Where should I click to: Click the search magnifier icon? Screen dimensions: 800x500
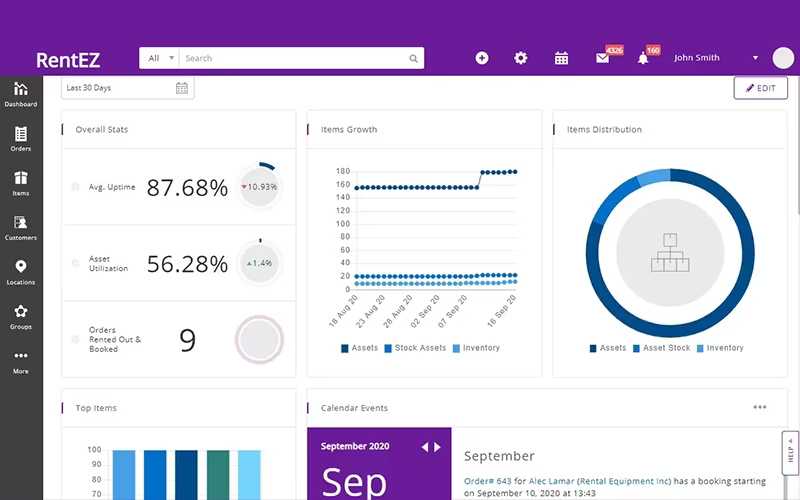(x=413, y=59)
